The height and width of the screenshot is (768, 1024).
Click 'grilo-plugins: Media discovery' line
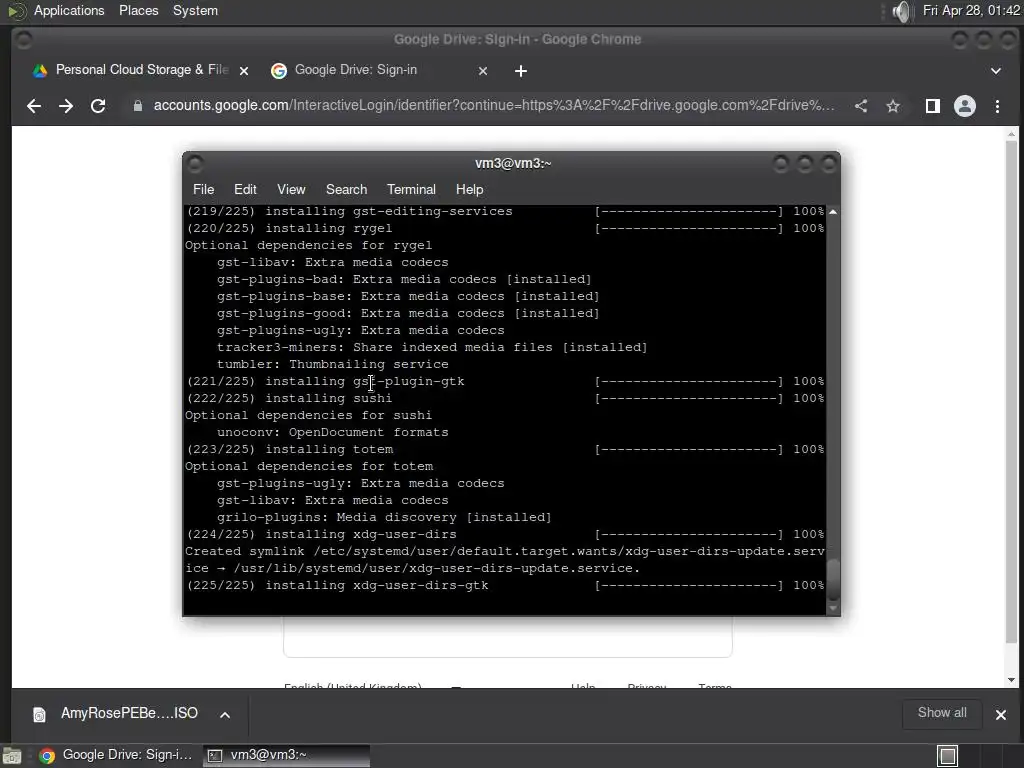tap(384, 517)
